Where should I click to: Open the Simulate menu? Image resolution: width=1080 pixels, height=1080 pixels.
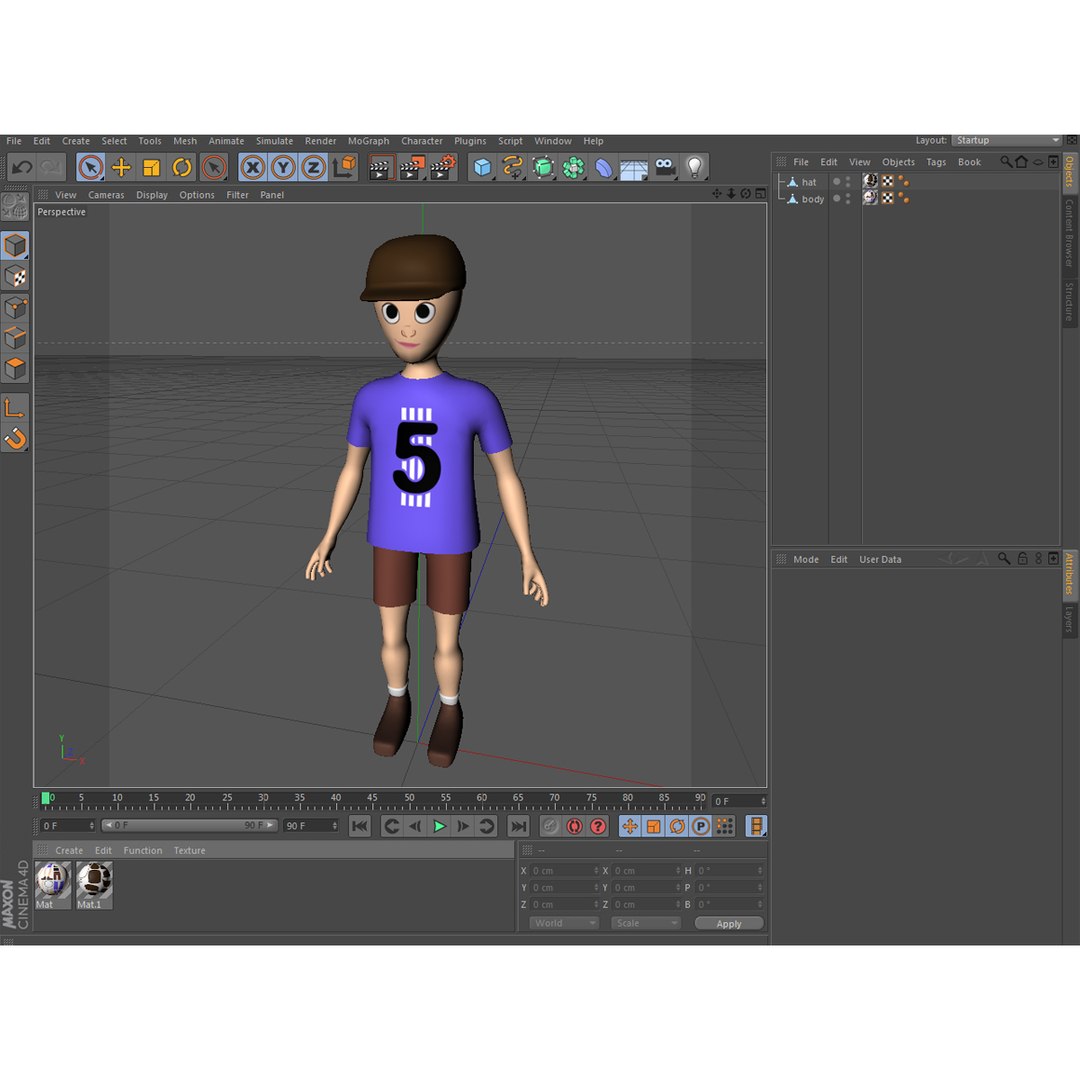point(274,141)
